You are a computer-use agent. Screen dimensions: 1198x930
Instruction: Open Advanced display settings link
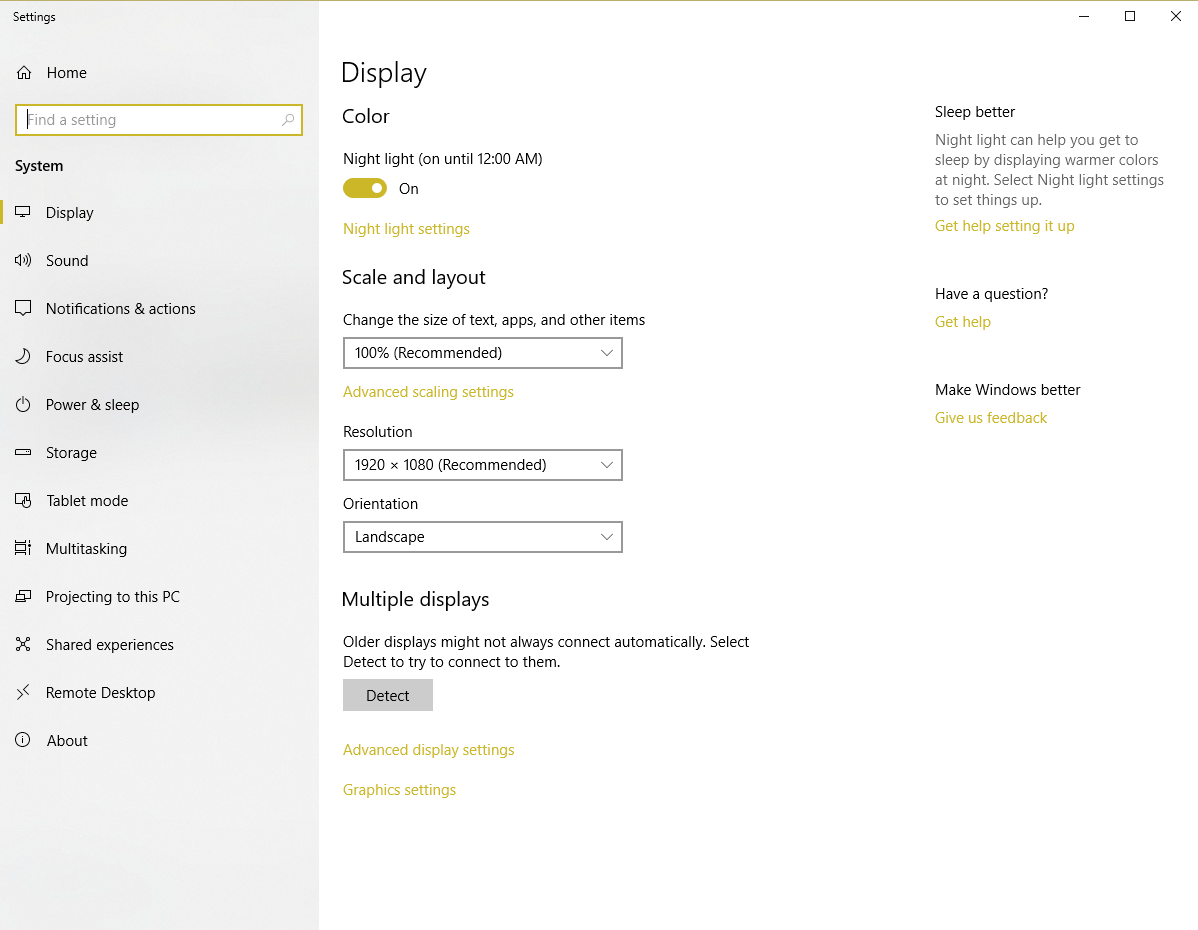429,750
